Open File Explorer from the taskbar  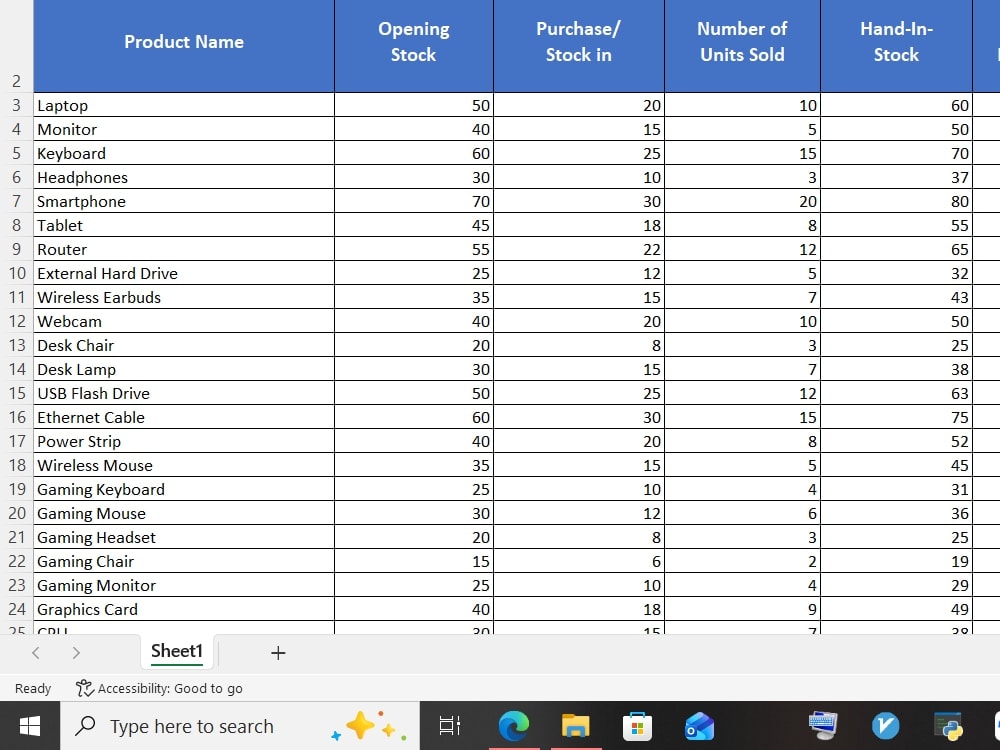pos(575,726)
